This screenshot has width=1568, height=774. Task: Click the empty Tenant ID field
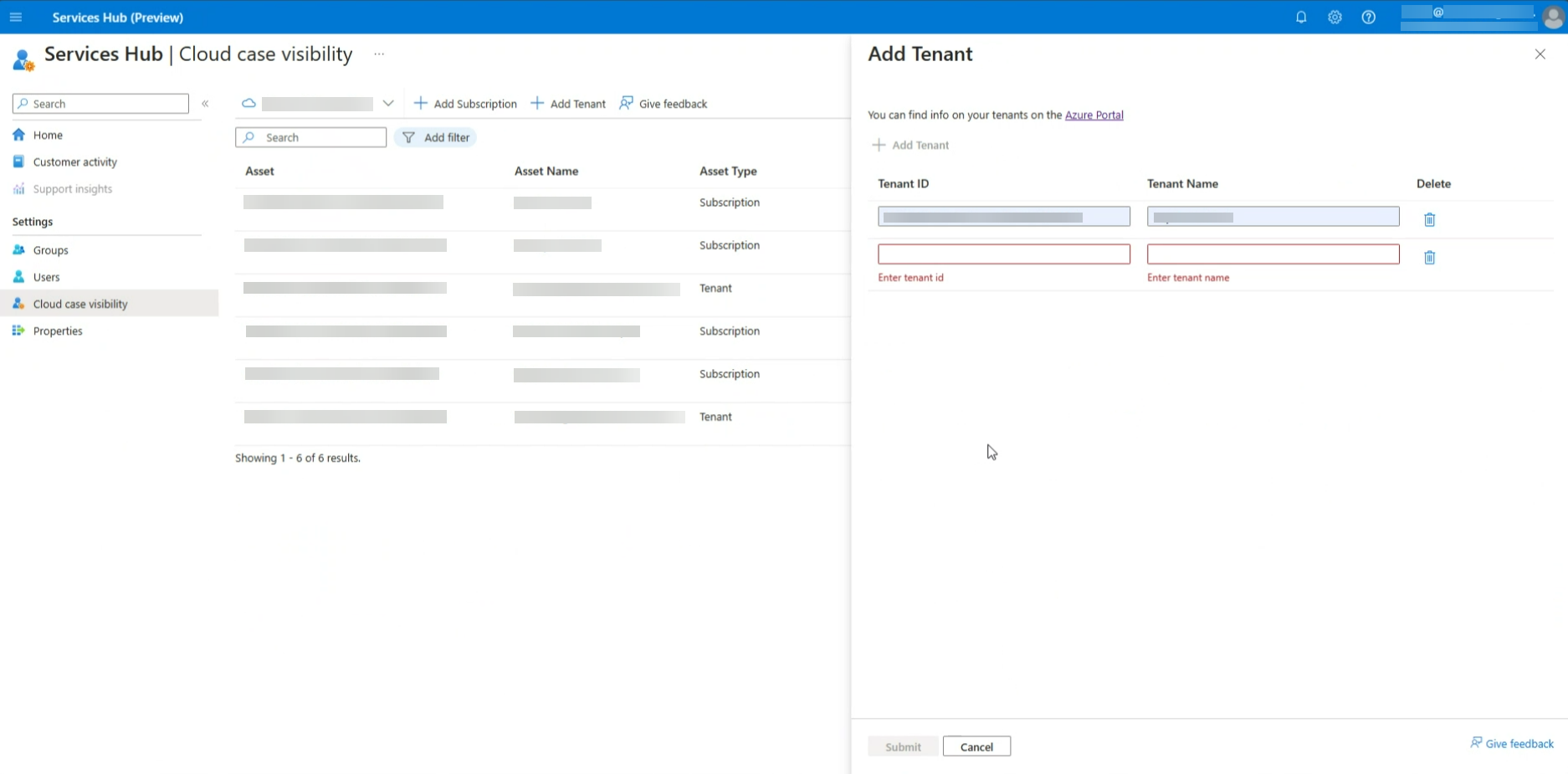tap(1003, 254)
